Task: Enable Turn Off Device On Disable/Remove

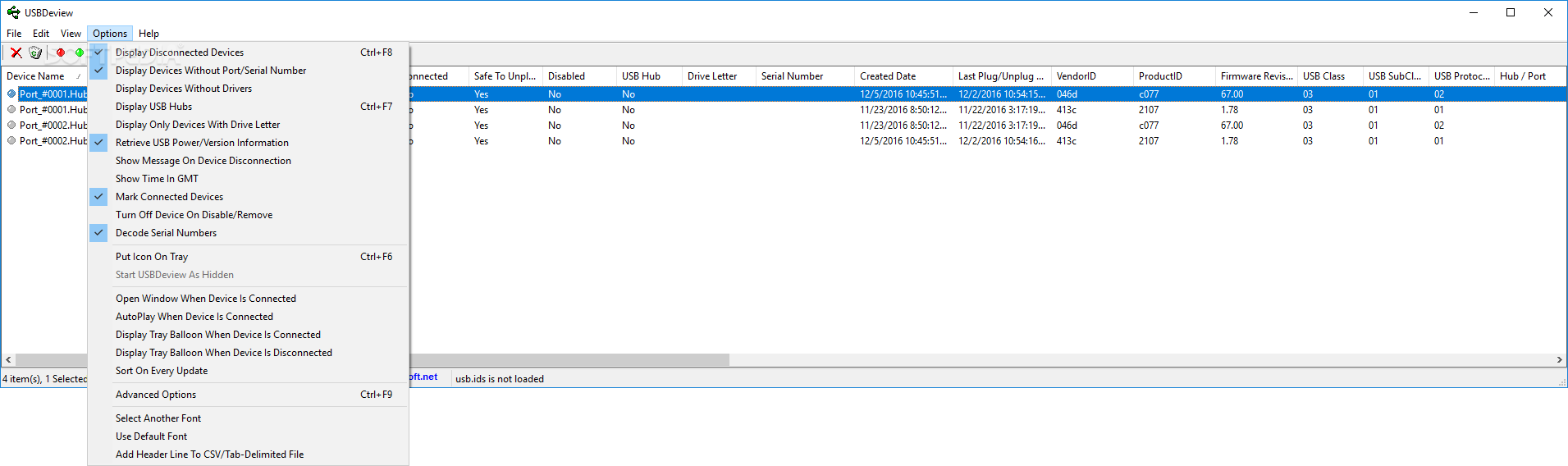Action: coord(248,215)
